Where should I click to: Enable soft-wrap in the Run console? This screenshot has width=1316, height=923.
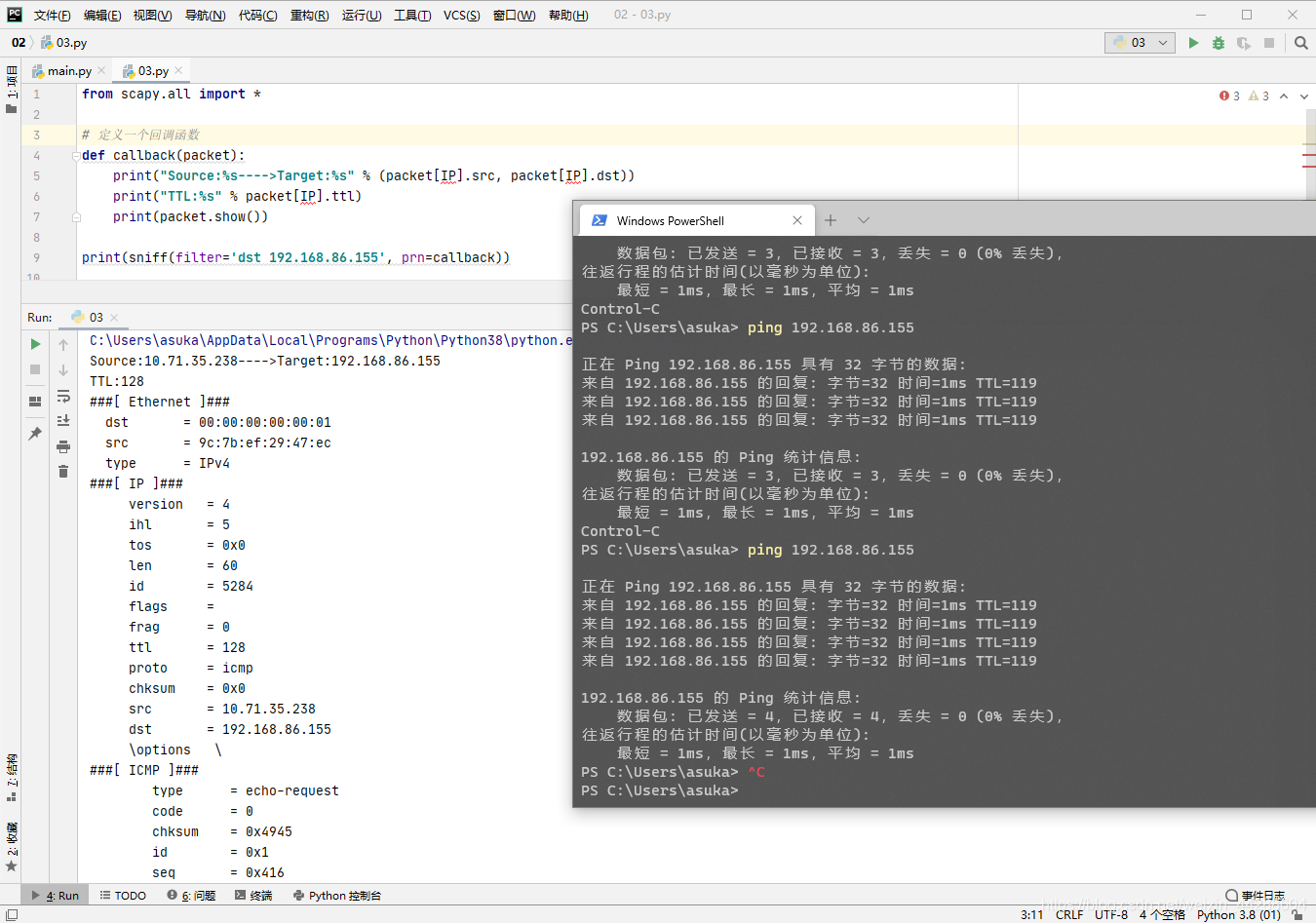pyautogui.click(x=62, y=397)
